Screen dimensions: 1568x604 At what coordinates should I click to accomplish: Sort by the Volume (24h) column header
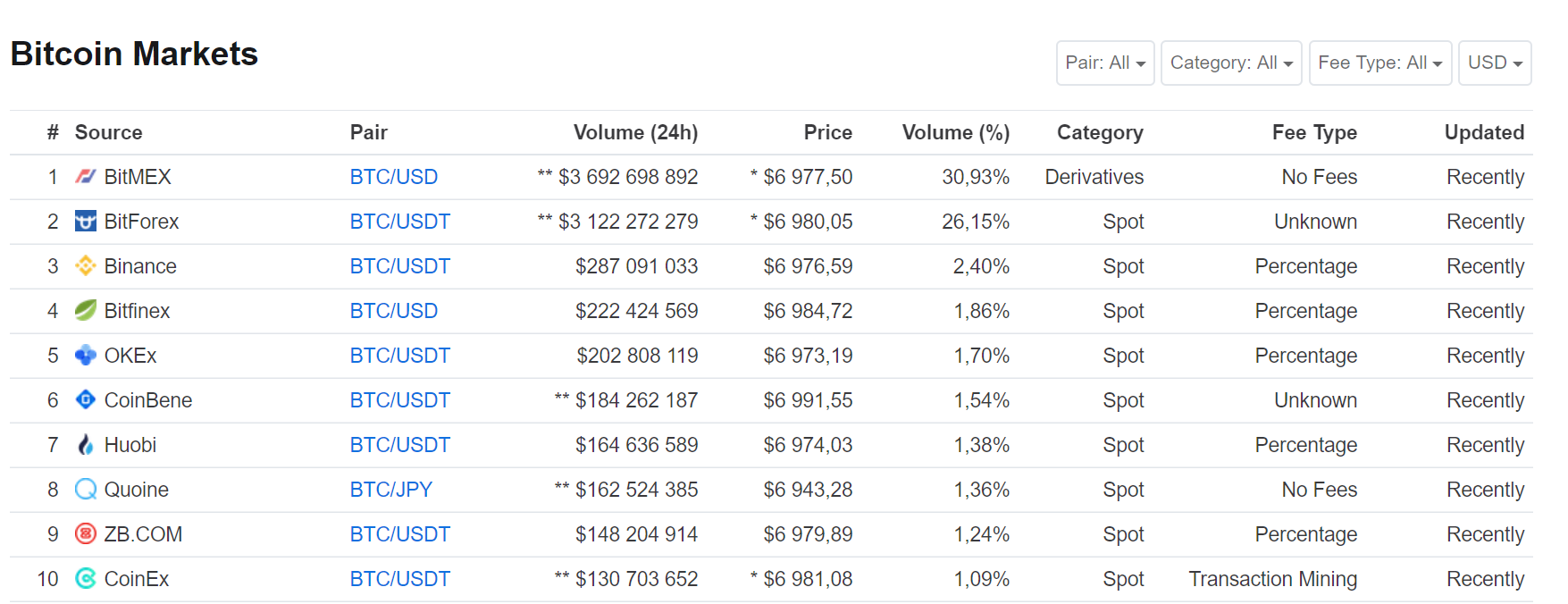[x=635, y=132]
